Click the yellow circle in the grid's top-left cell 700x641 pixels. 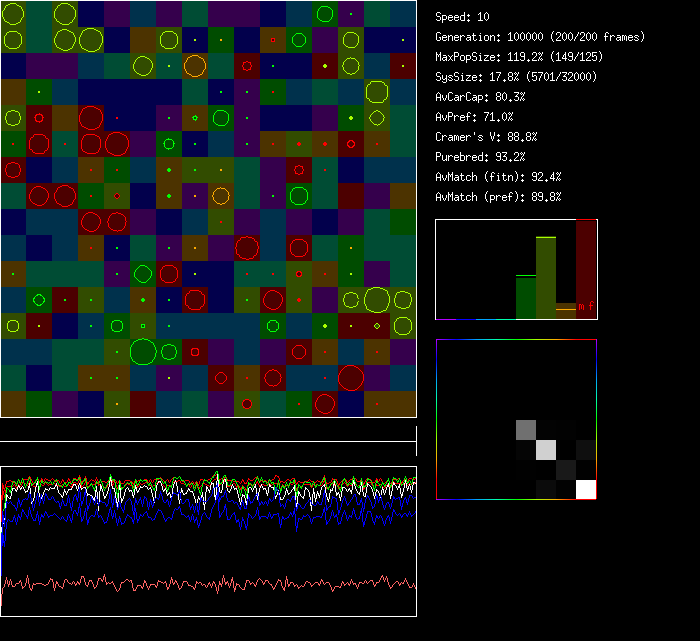[13, 14]
